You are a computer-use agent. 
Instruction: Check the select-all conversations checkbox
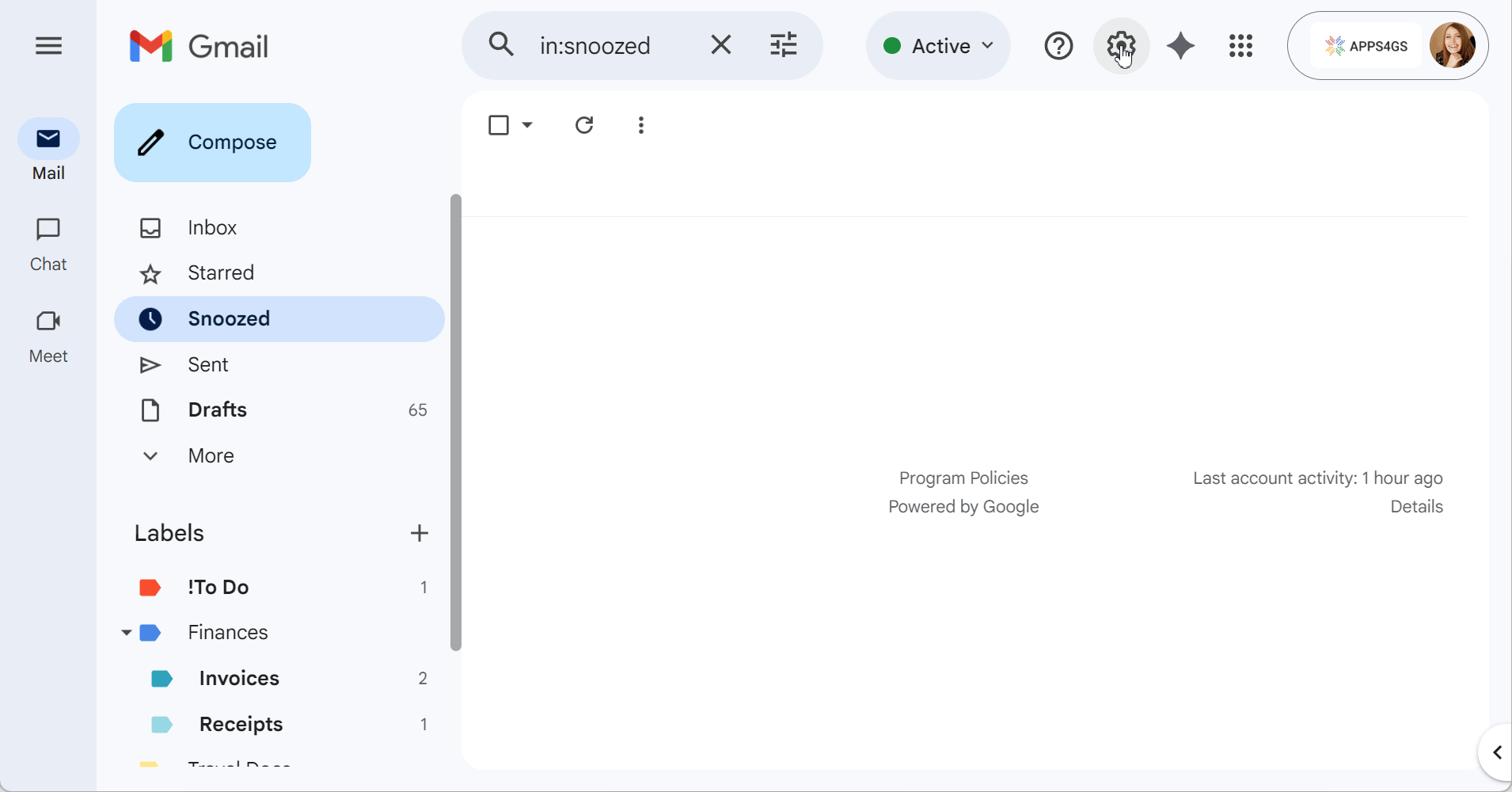(500, 125)
